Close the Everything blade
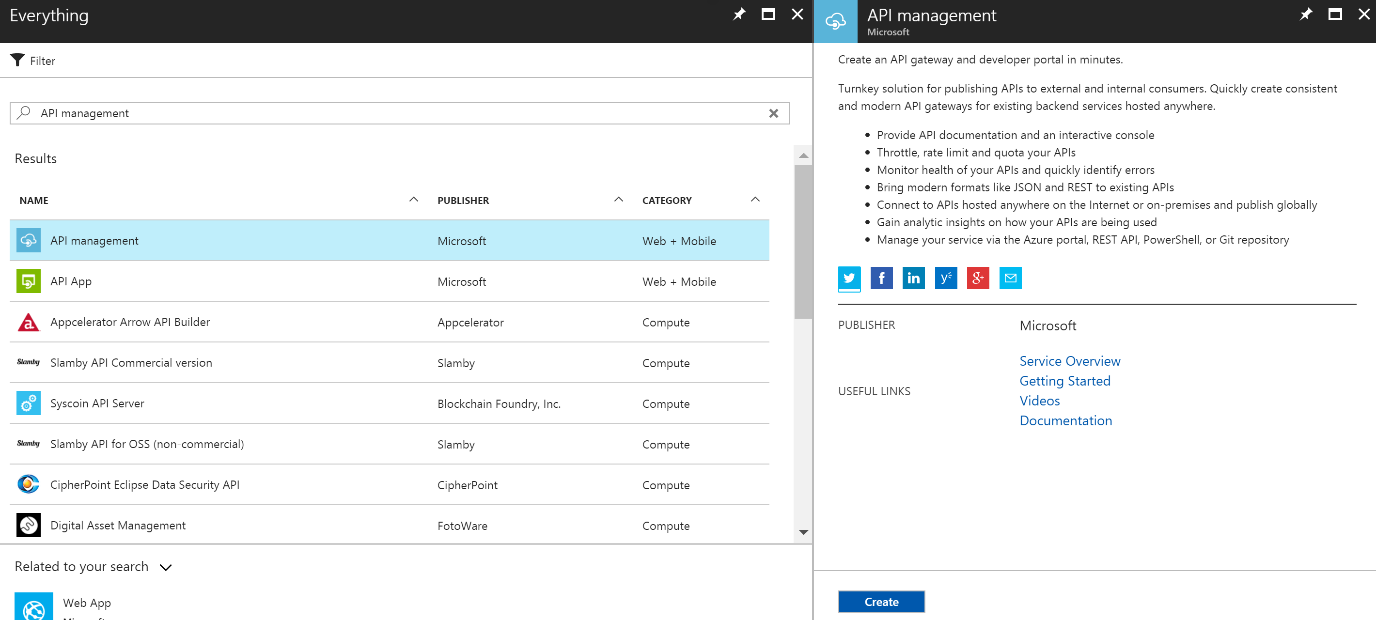The image size is (1376, 620). tap(797, 14)
